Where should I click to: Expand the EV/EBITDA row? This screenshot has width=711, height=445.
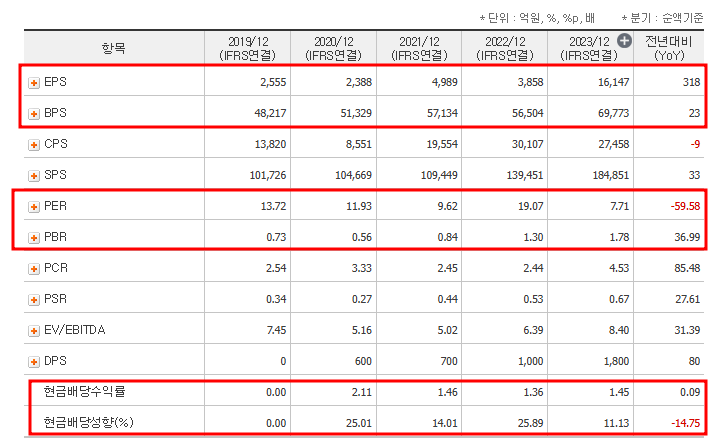34,331
